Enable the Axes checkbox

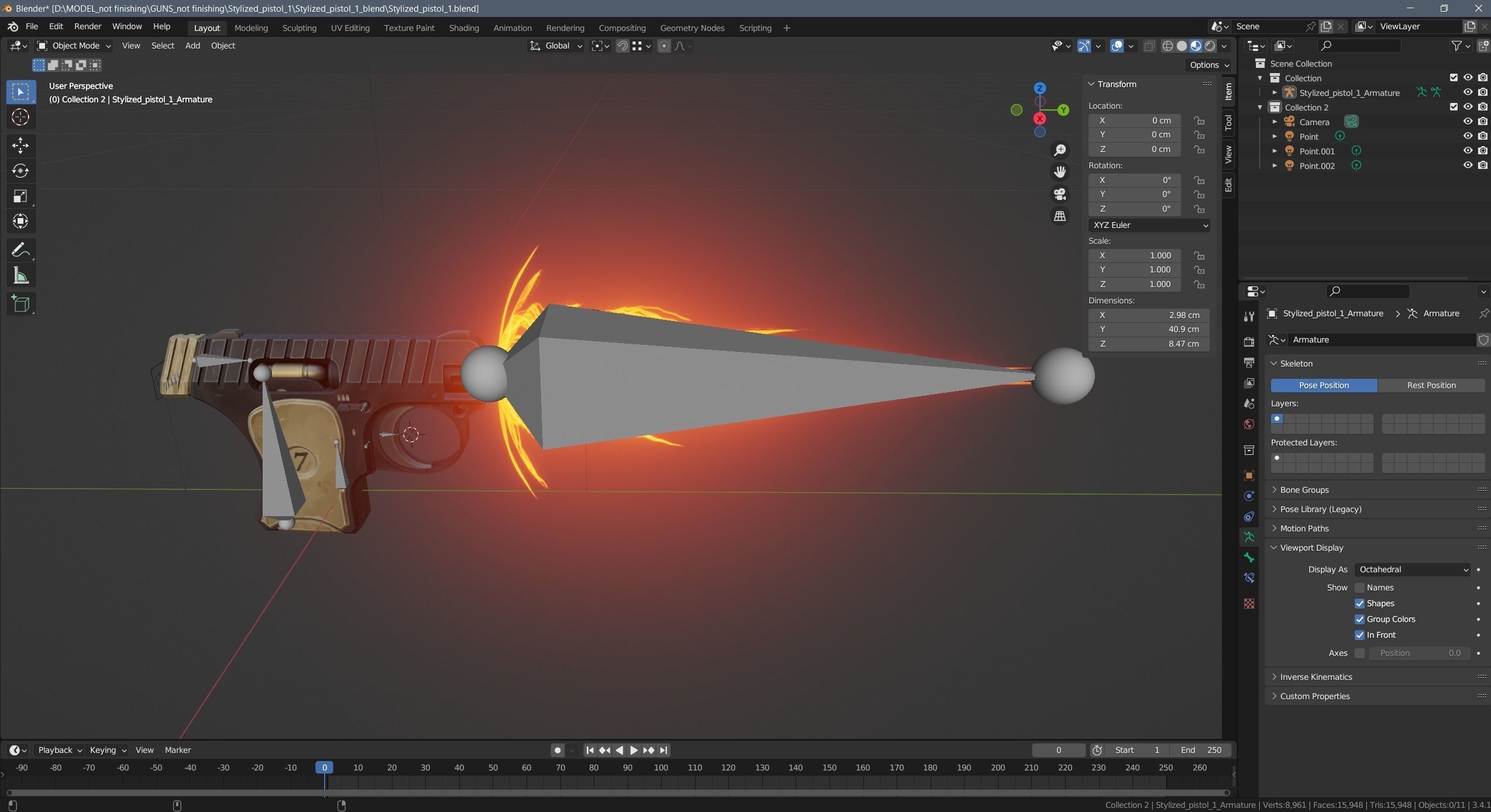click(1359, 653)
